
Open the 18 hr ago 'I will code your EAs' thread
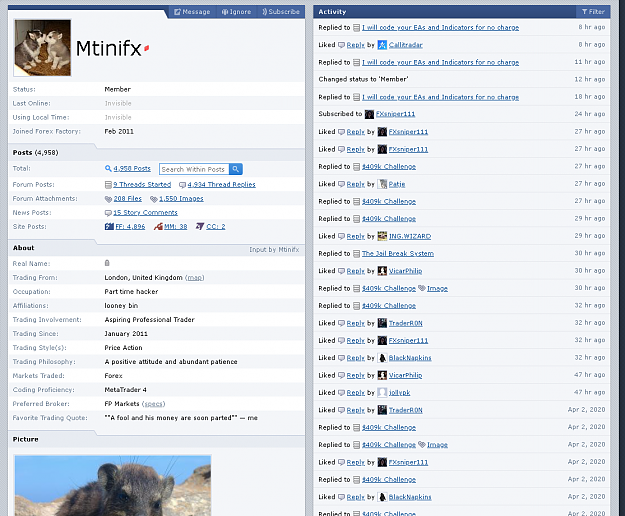point(440,97)
